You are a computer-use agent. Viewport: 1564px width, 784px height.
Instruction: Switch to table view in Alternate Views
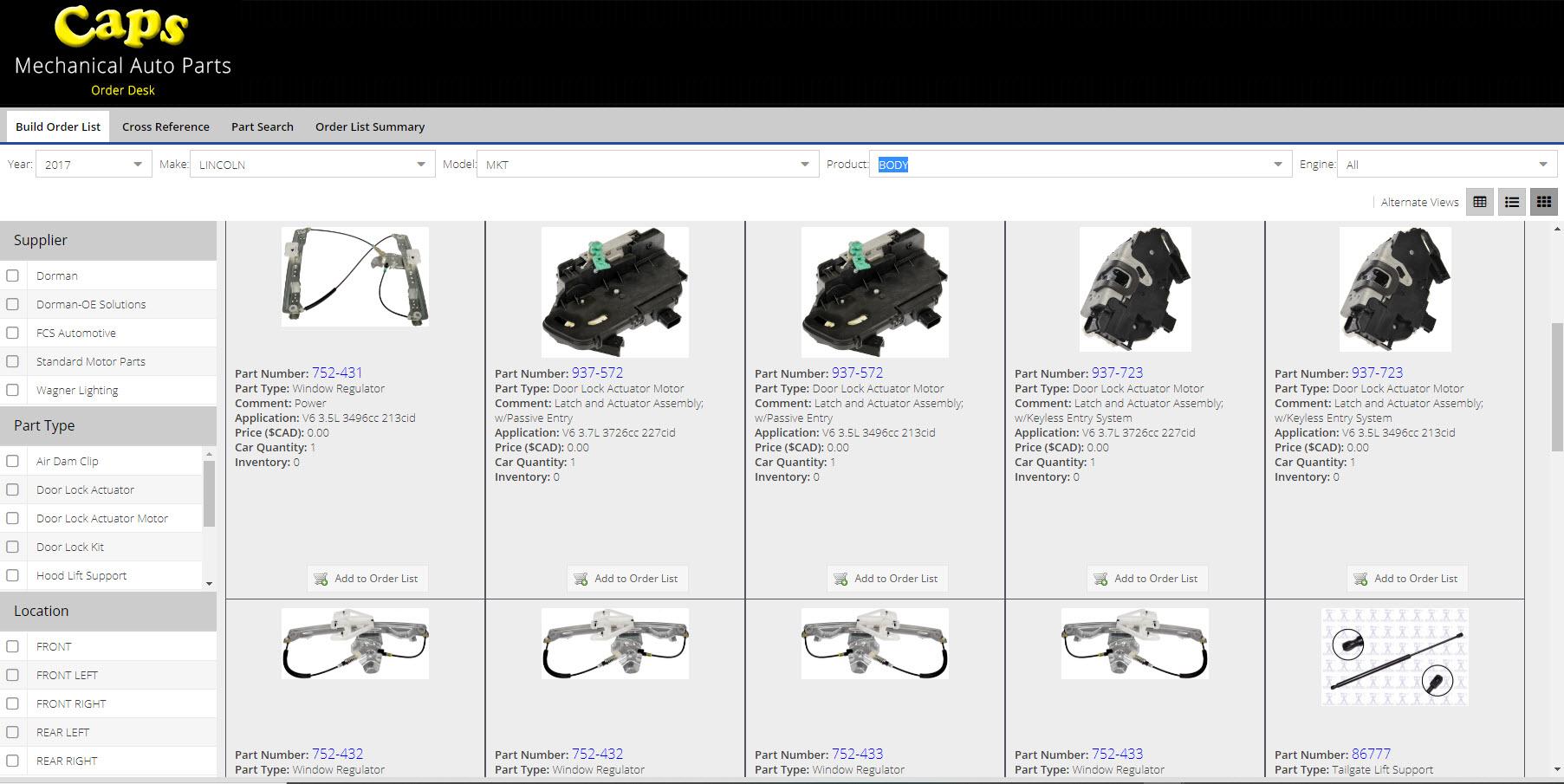[x=1479, y=202]
